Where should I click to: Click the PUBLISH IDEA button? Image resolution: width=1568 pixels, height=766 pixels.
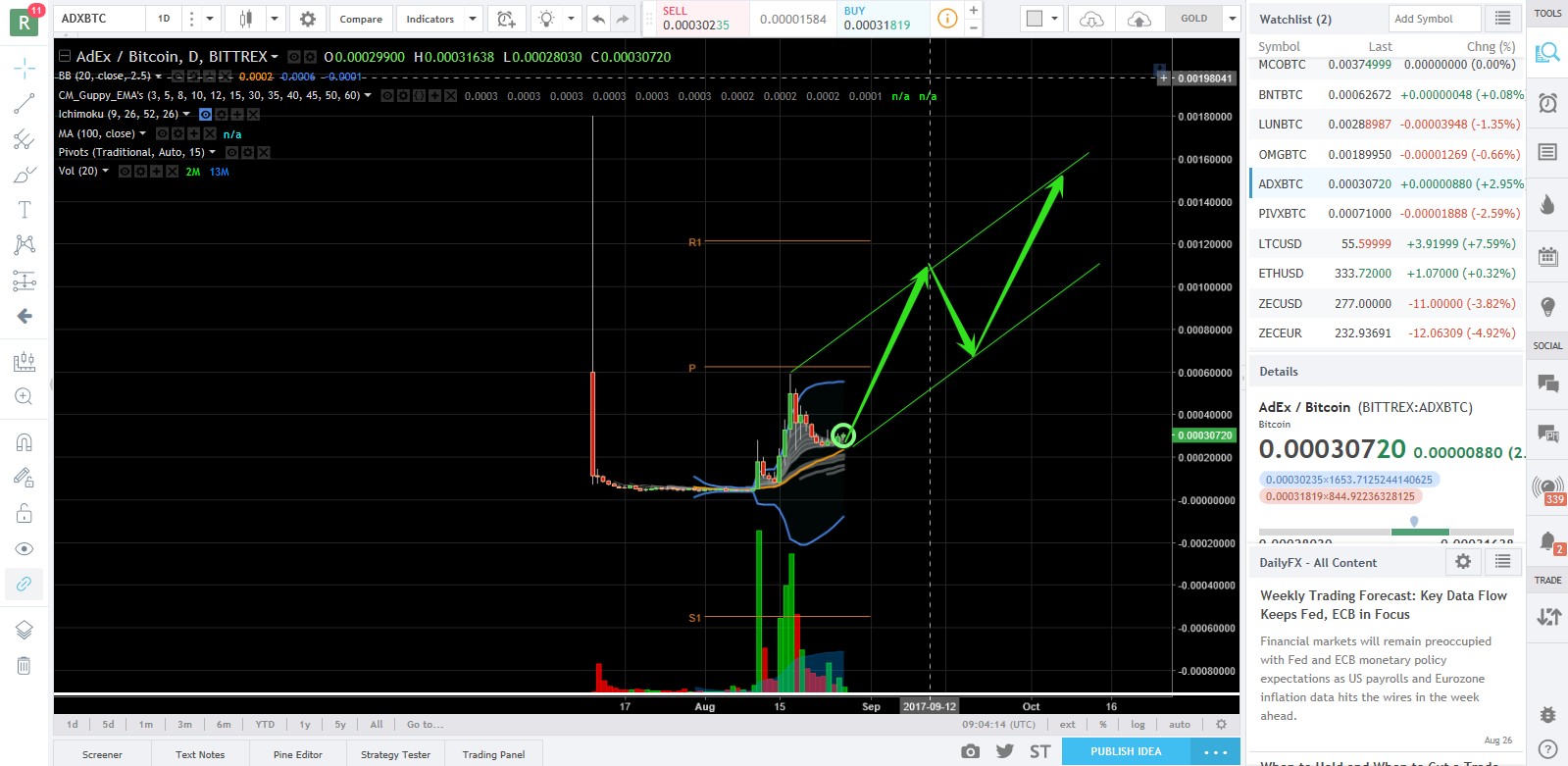(1126, 751)
